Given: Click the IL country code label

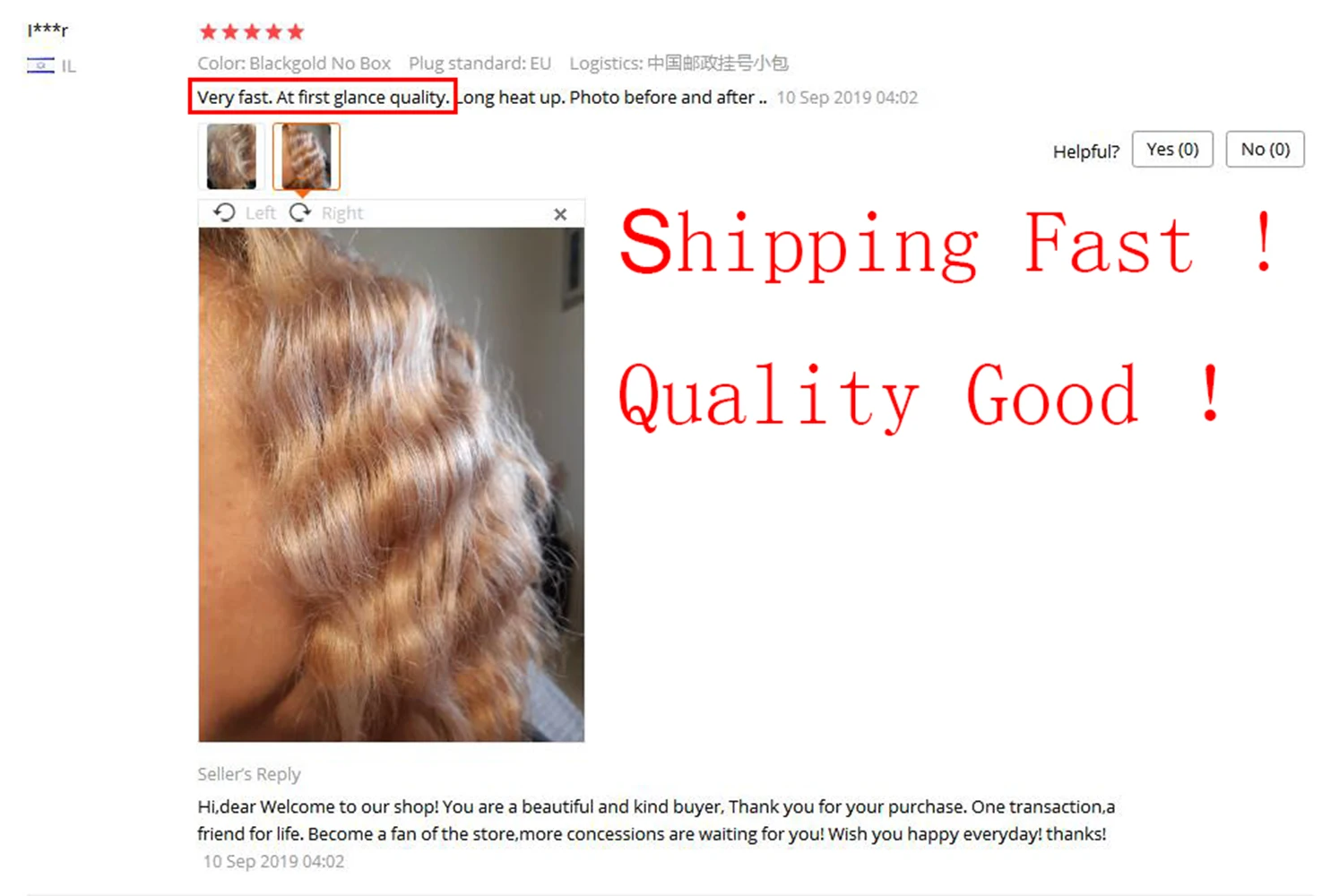Looking at the screenshot, I should [x=69, y=66].
